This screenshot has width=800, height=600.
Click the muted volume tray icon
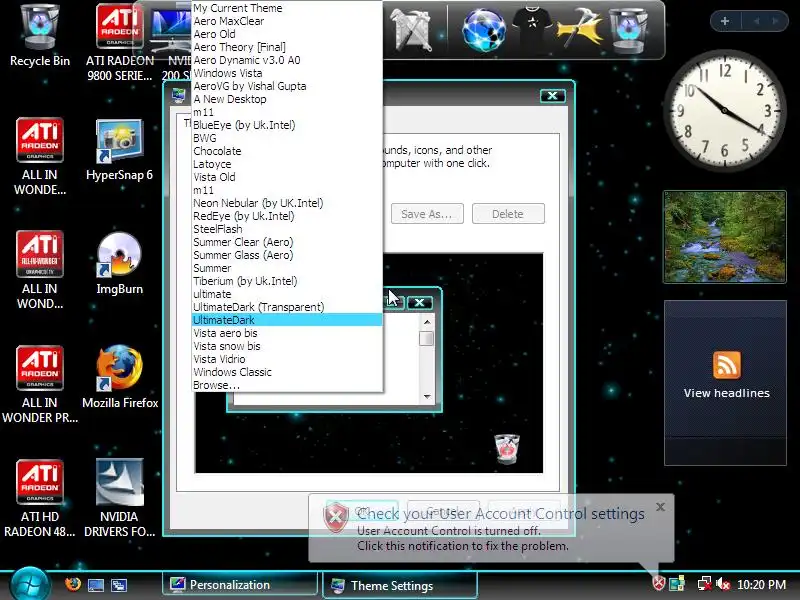[723, 584]
